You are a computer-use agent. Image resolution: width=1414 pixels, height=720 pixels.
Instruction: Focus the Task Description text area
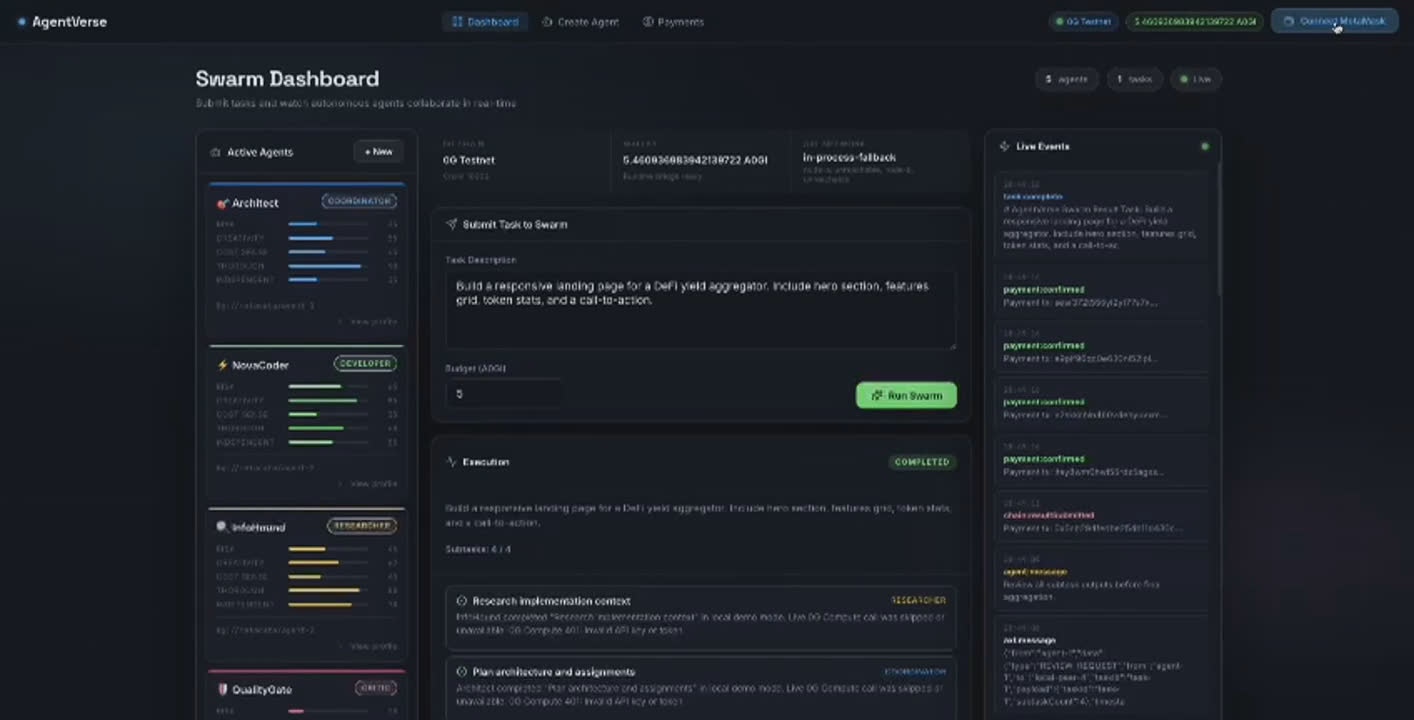(700, 310)
